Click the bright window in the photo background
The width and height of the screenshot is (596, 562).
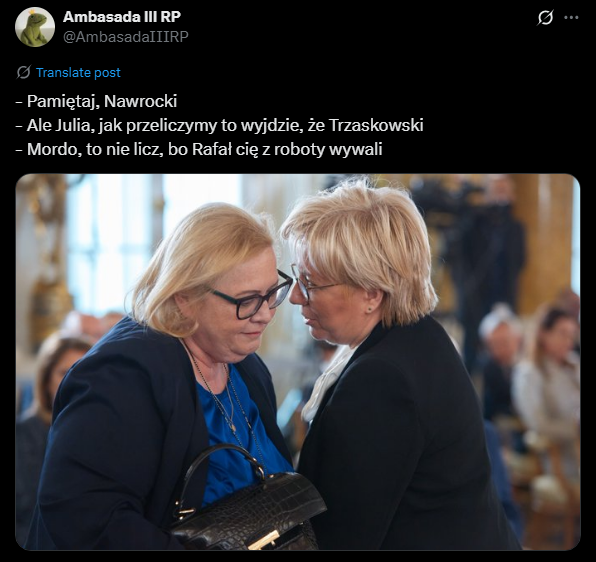tap(110, 243)
